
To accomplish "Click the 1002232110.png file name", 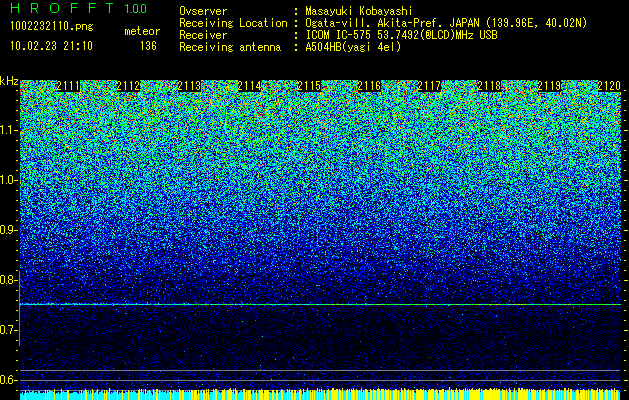I will coord(52,27).
